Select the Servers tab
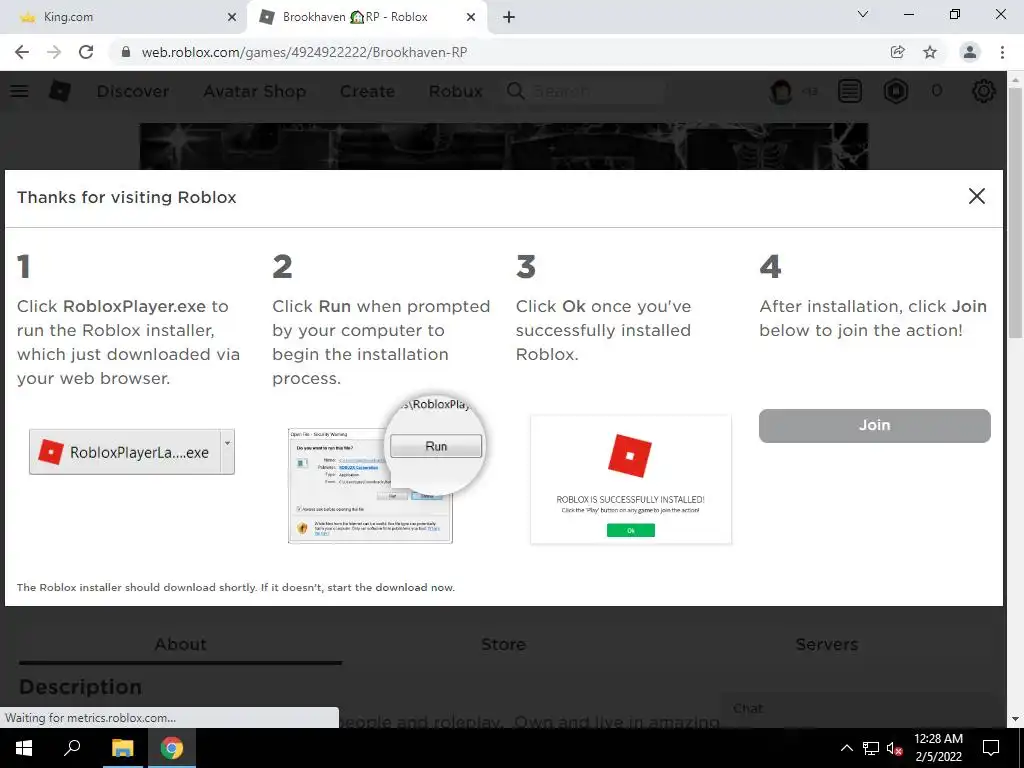The width and height of the screenshot is (1024, 768). [x=827, y=645]
